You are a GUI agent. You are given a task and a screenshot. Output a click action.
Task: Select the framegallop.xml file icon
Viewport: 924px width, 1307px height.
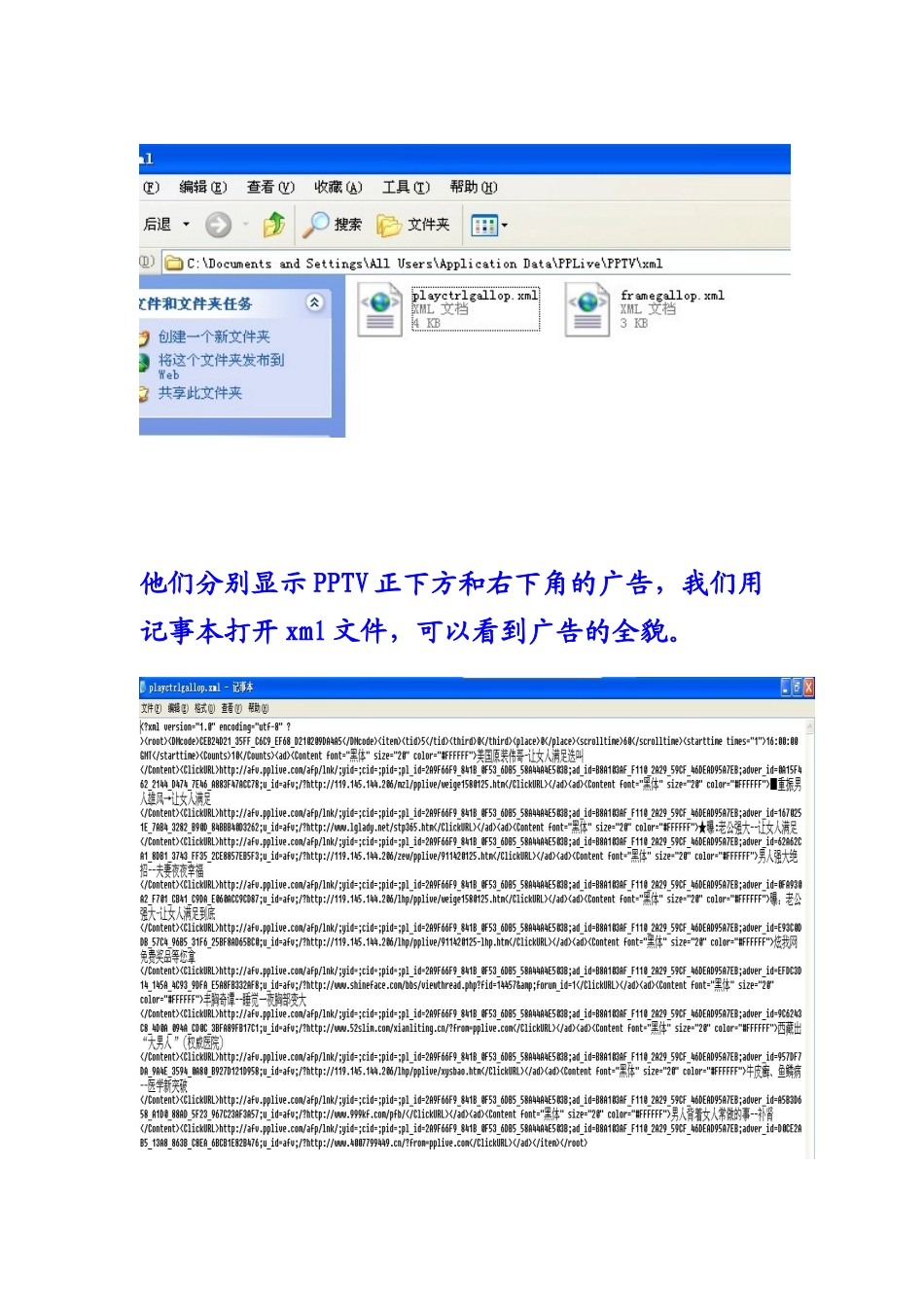588,309
